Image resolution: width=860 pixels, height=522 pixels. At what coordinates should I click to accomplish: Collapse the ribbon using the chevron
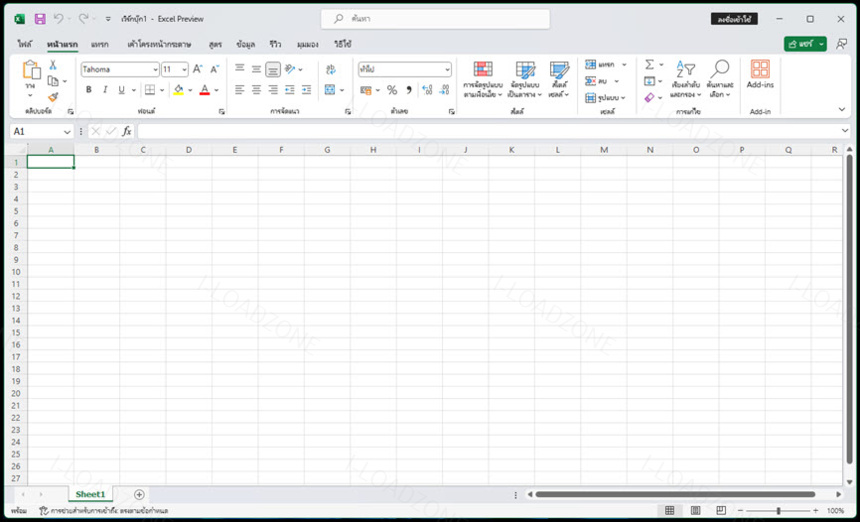(842, 110)
